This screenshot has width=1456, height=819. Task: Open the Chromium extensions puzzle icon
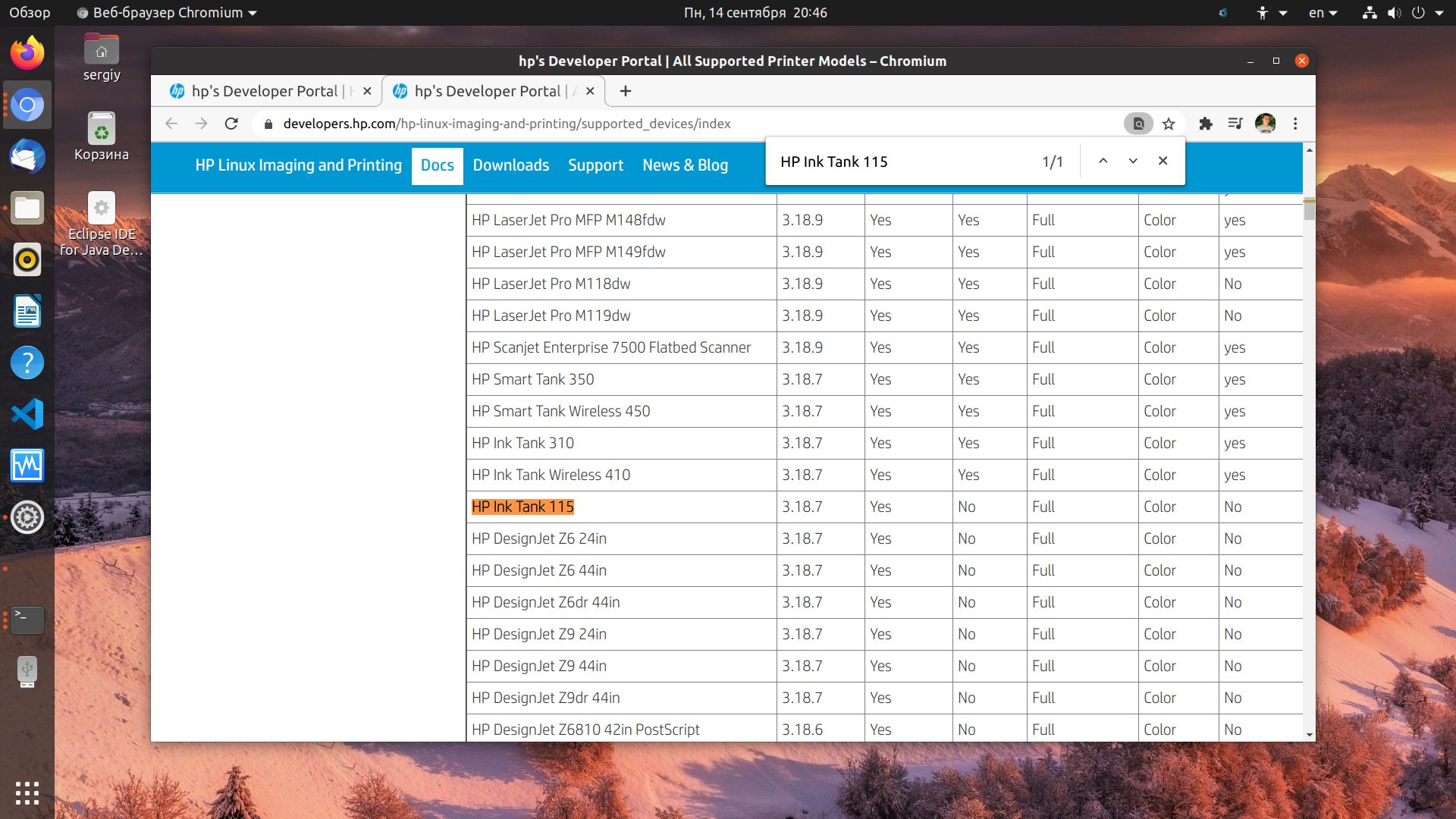1206,124
